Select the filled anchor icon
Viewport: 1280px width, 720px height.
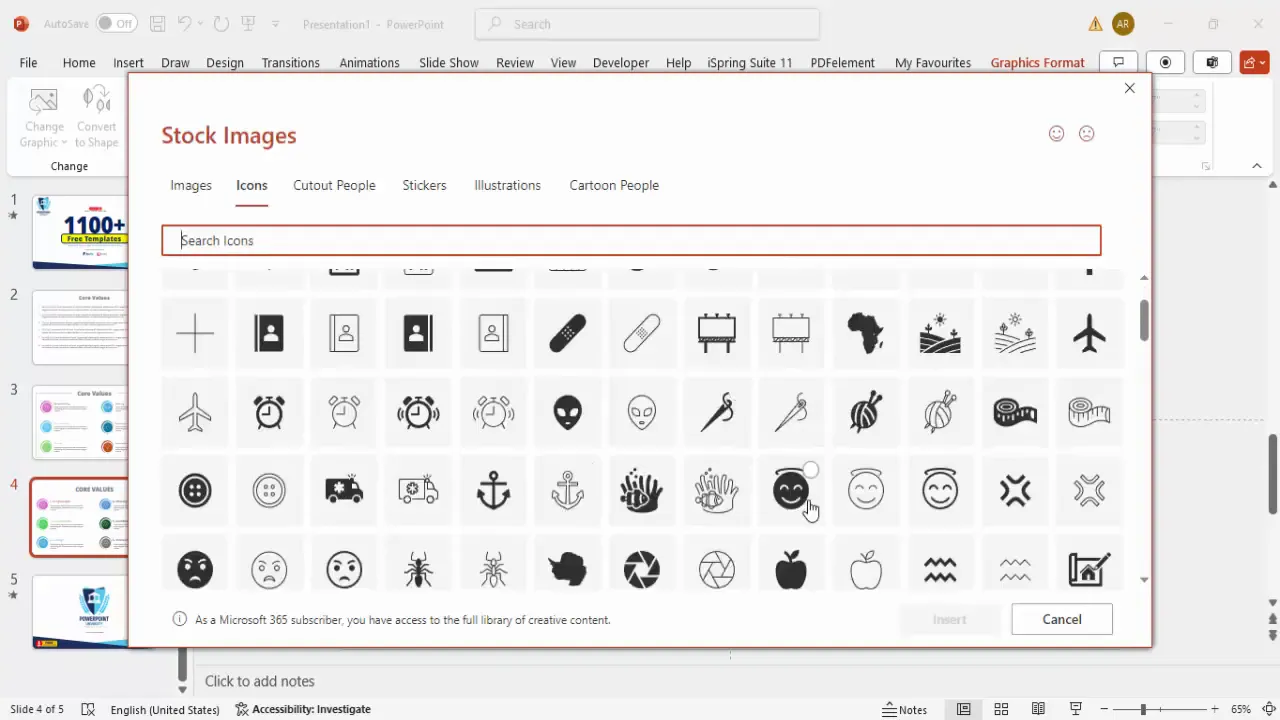(x=493, y=490)
